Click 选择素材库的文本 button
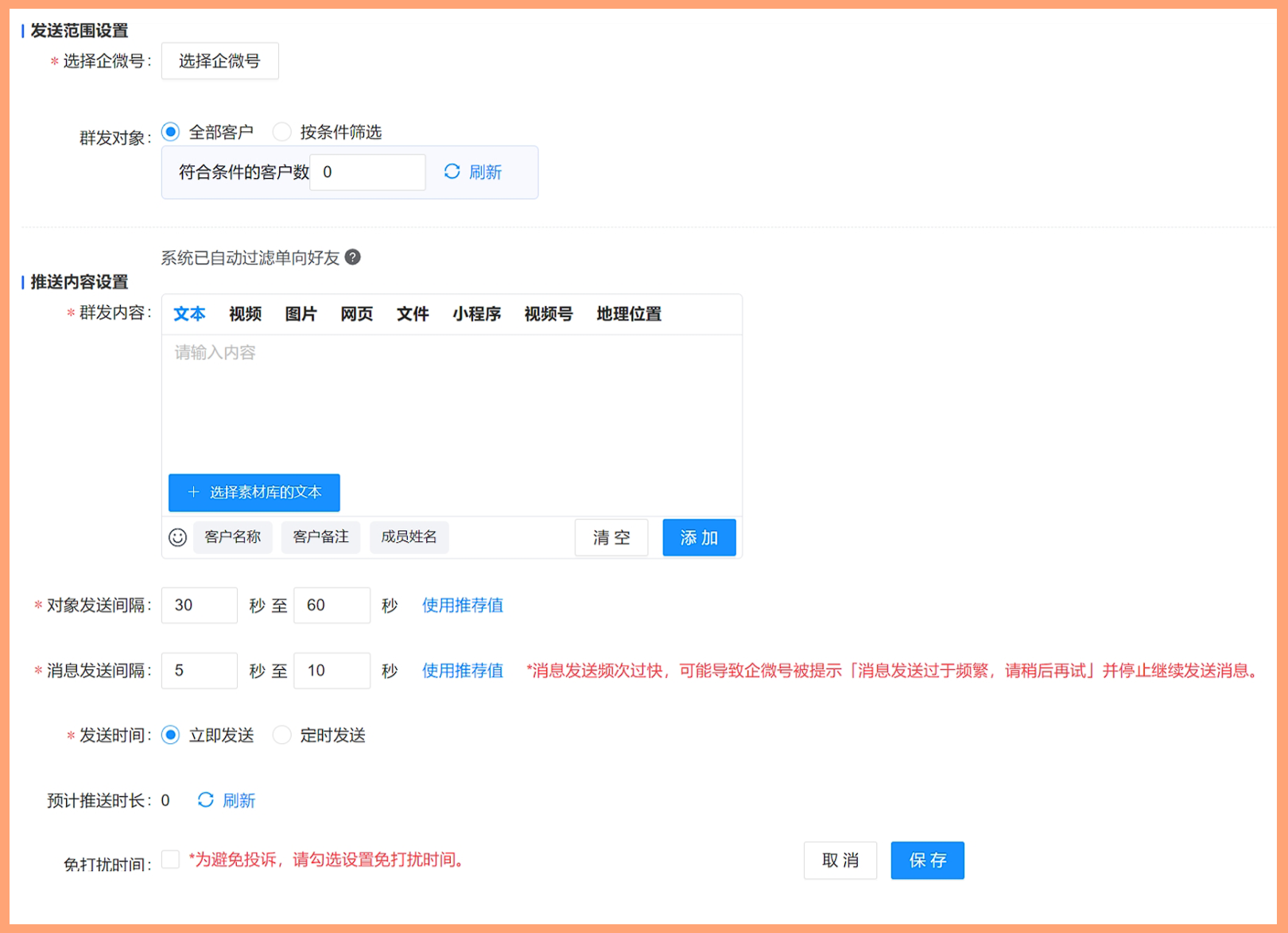 coord(254,493)
